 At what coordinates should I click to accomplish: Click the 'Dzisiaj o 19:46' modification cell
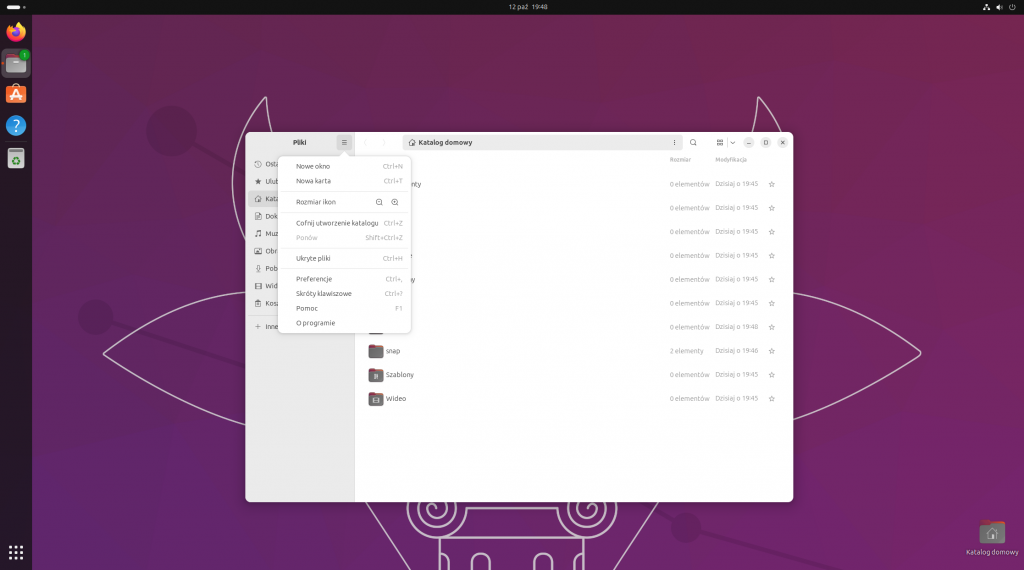(736, 351)
